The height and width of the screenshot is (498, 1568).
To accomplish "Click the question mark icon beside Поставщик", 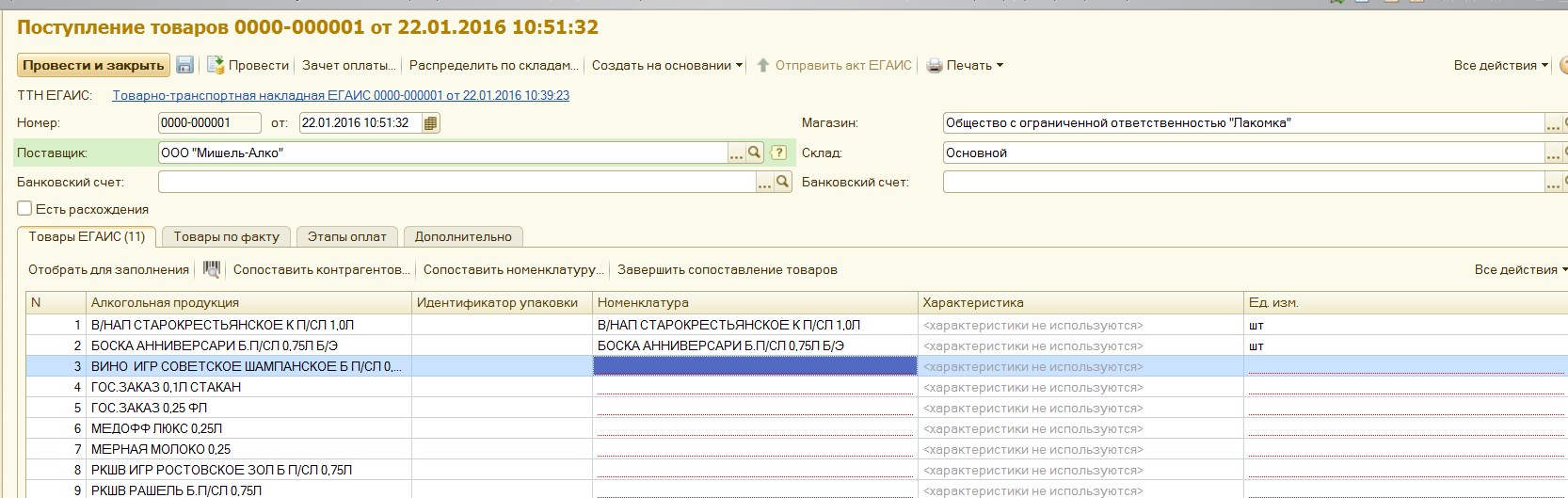I will coord(778,153).
